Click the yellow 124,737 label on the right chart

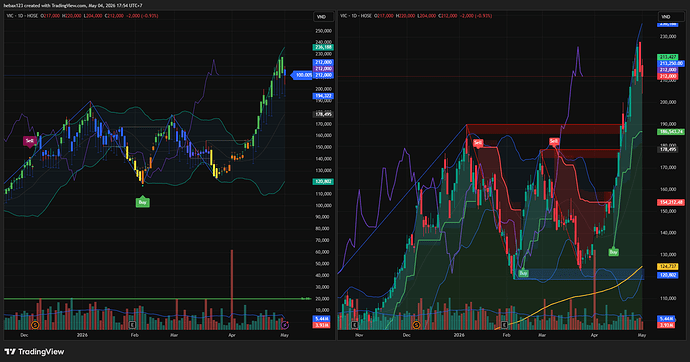[668, 267]
